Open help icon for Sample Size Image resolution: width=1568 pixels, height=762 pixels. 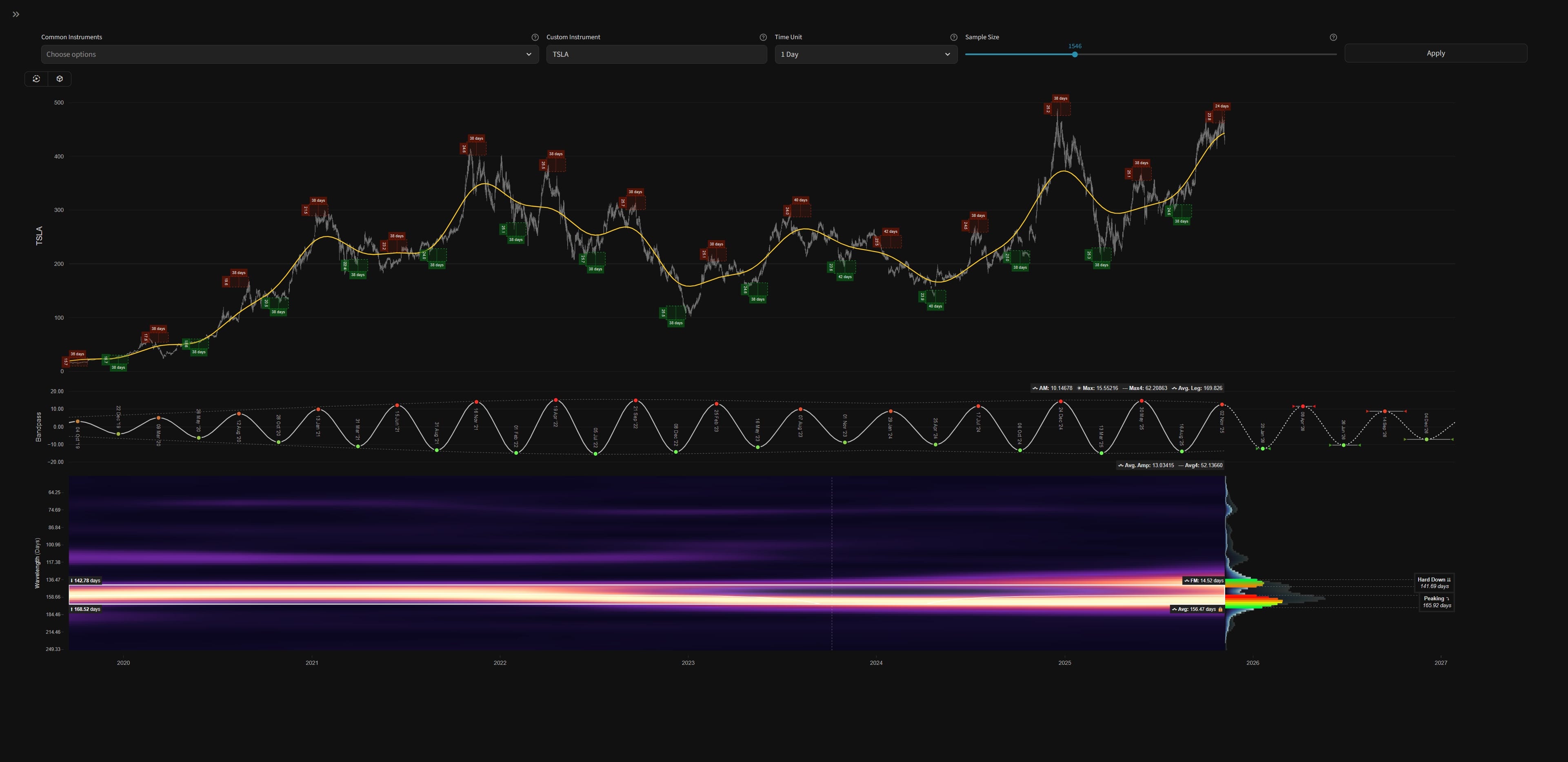pyautogui.click(x=1333, y=37)
